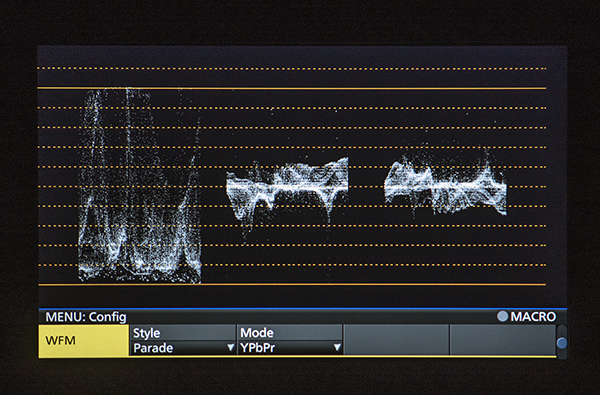The width and height of the screenshot is (600, 395).
Task: Click the topmost dotted graticule line
Action: click(x=292, y=69)
